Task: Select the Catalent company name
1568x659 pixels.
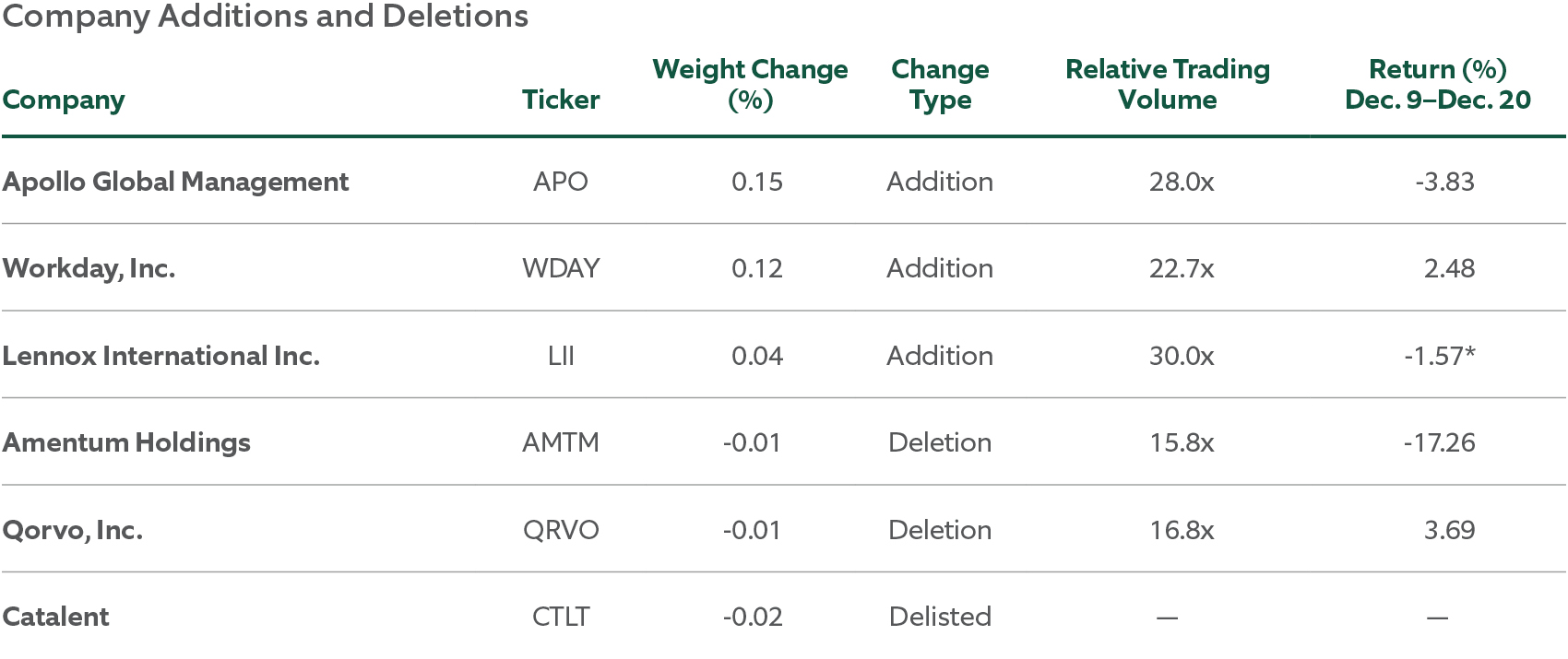Action: coord(55,617)
